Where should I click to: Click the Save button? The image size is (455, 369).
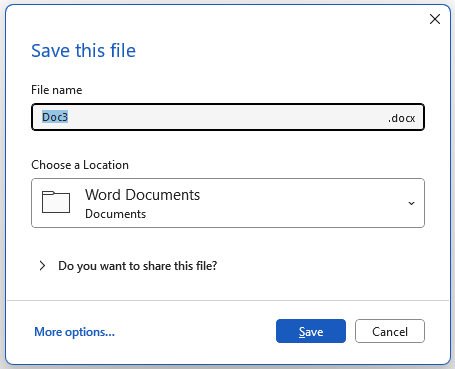pyautogui.click(x=311, y=331)
